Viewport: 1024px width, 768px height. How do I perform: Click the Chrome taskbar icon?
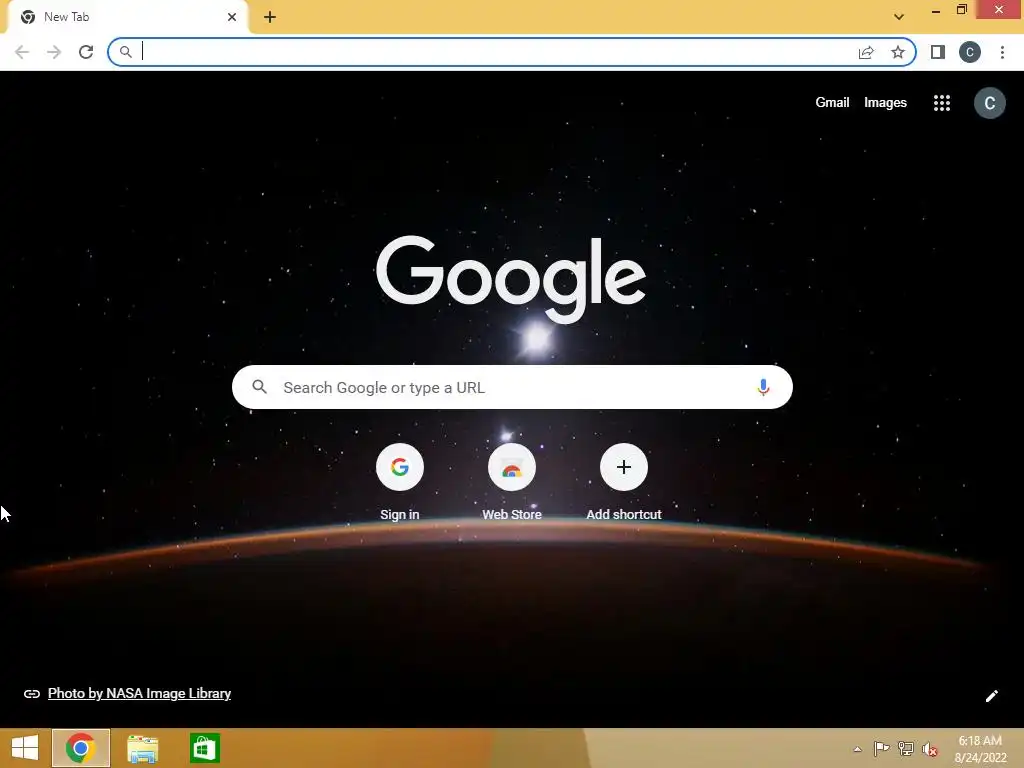(80, 748)
